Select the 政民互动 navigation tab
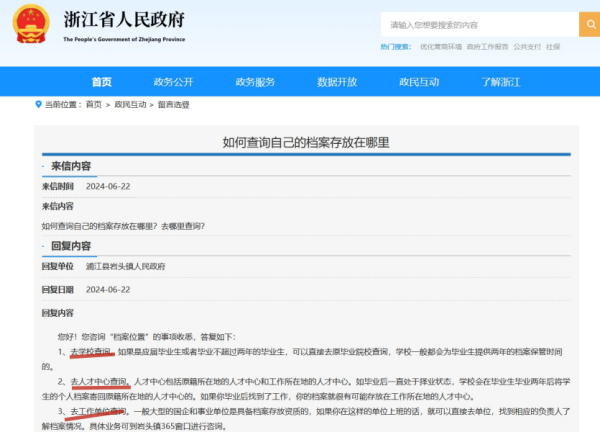The width and height of the screenshot is (600, 432). 418,82
